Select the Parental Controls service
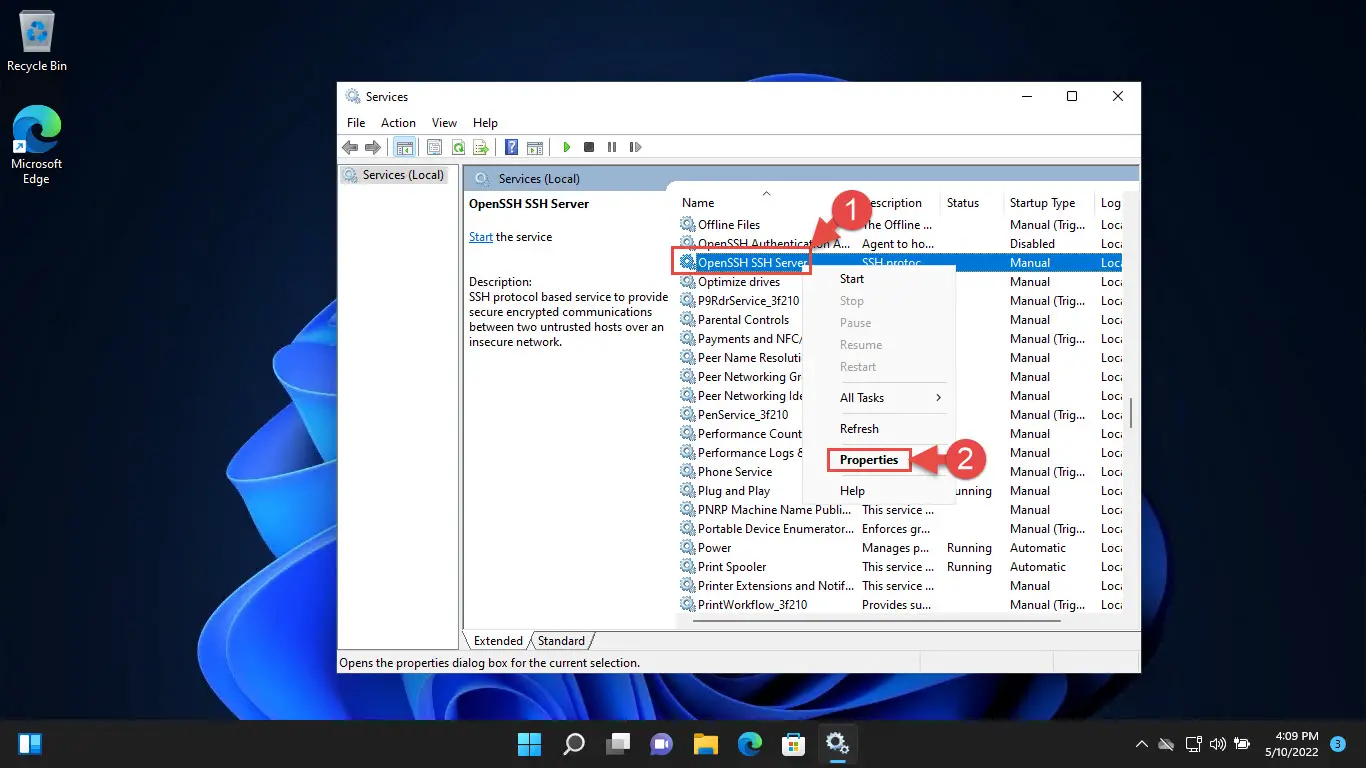The height and width of the screenshot is (768, 1366). click(x=743, y=320)
